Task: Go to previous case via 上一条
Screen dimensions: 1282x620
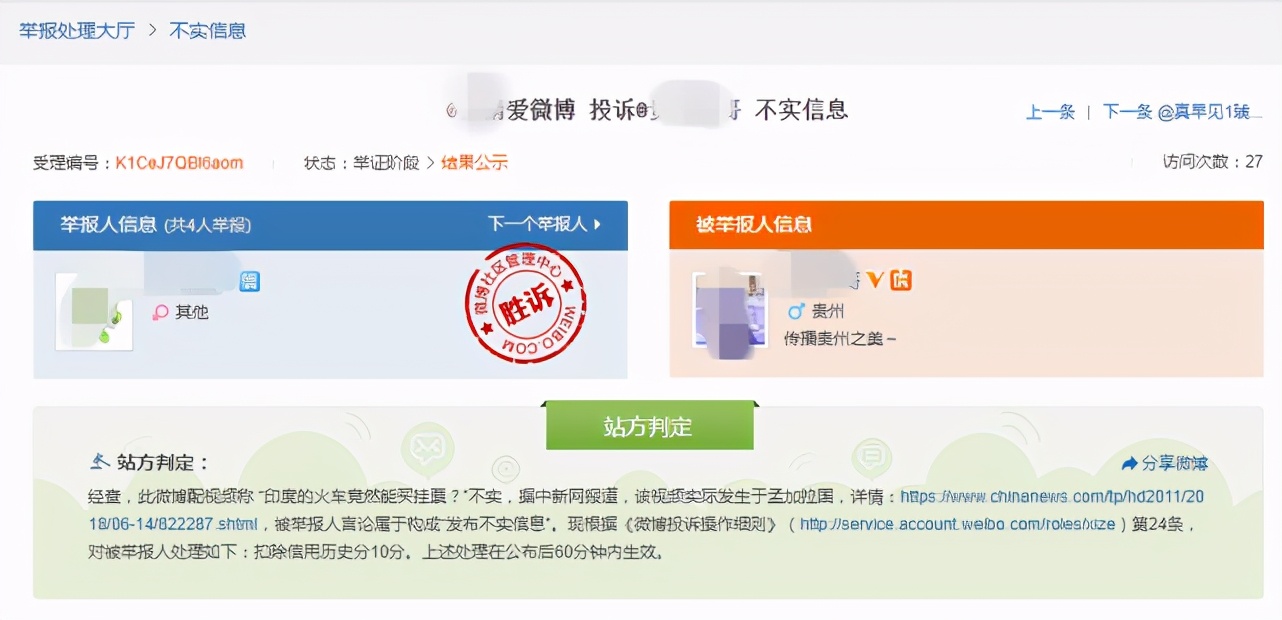Action: point(1050,112)
